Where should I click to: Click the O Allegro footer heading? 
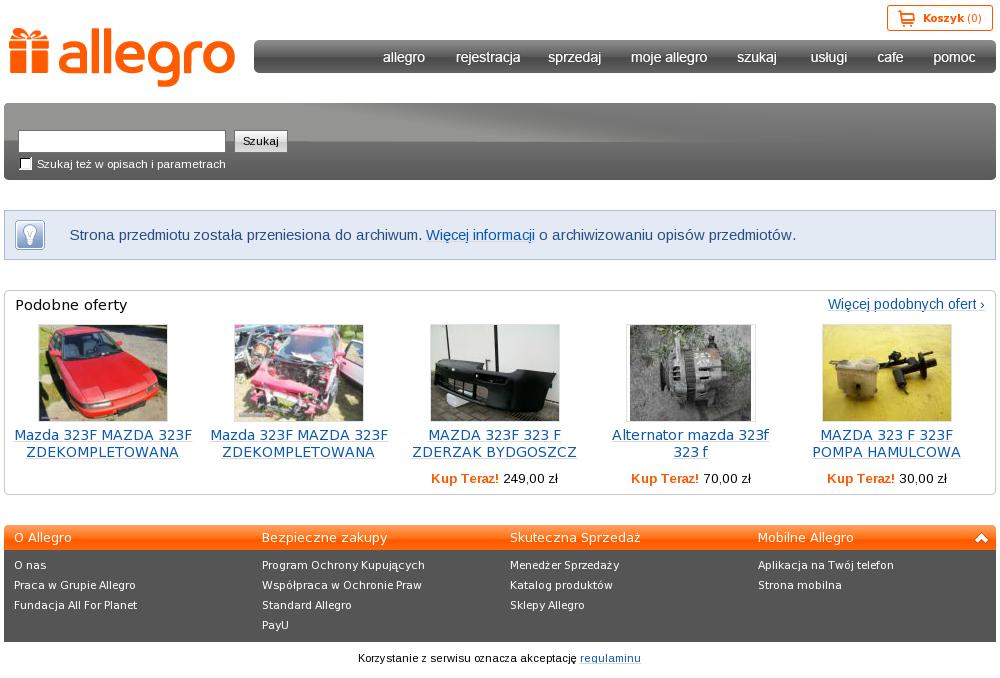[43, 538]
